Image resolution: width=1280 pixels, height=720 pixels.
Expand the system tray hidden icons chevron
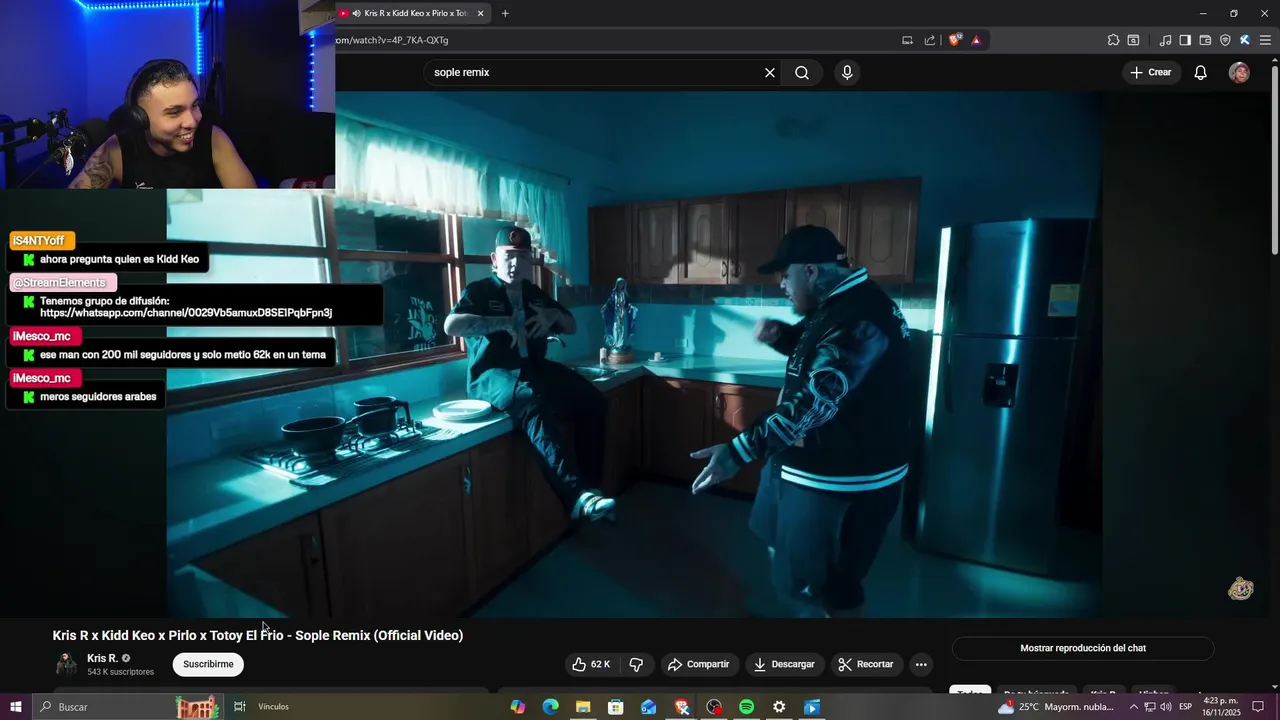1133,707
